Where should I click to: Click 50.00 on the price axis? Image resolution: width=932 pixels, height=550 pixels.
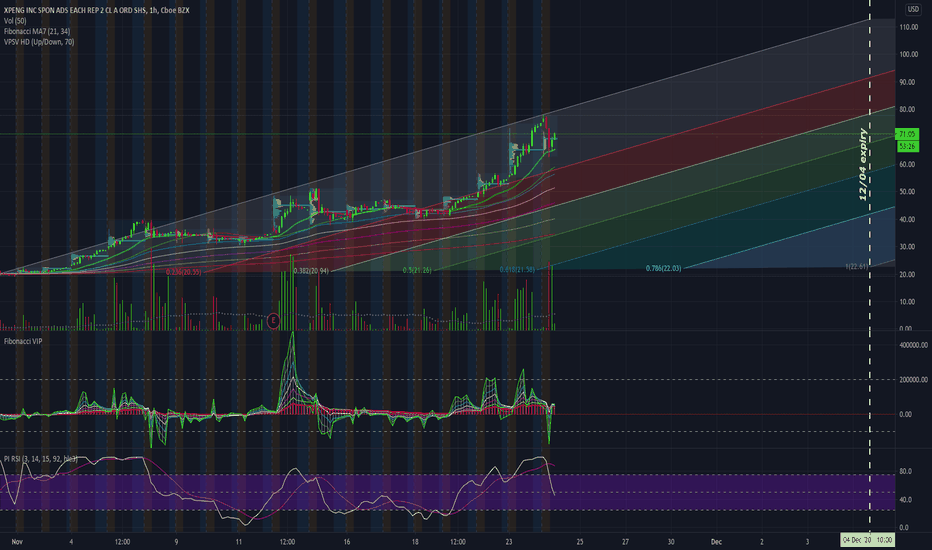[x=907, y=192]
